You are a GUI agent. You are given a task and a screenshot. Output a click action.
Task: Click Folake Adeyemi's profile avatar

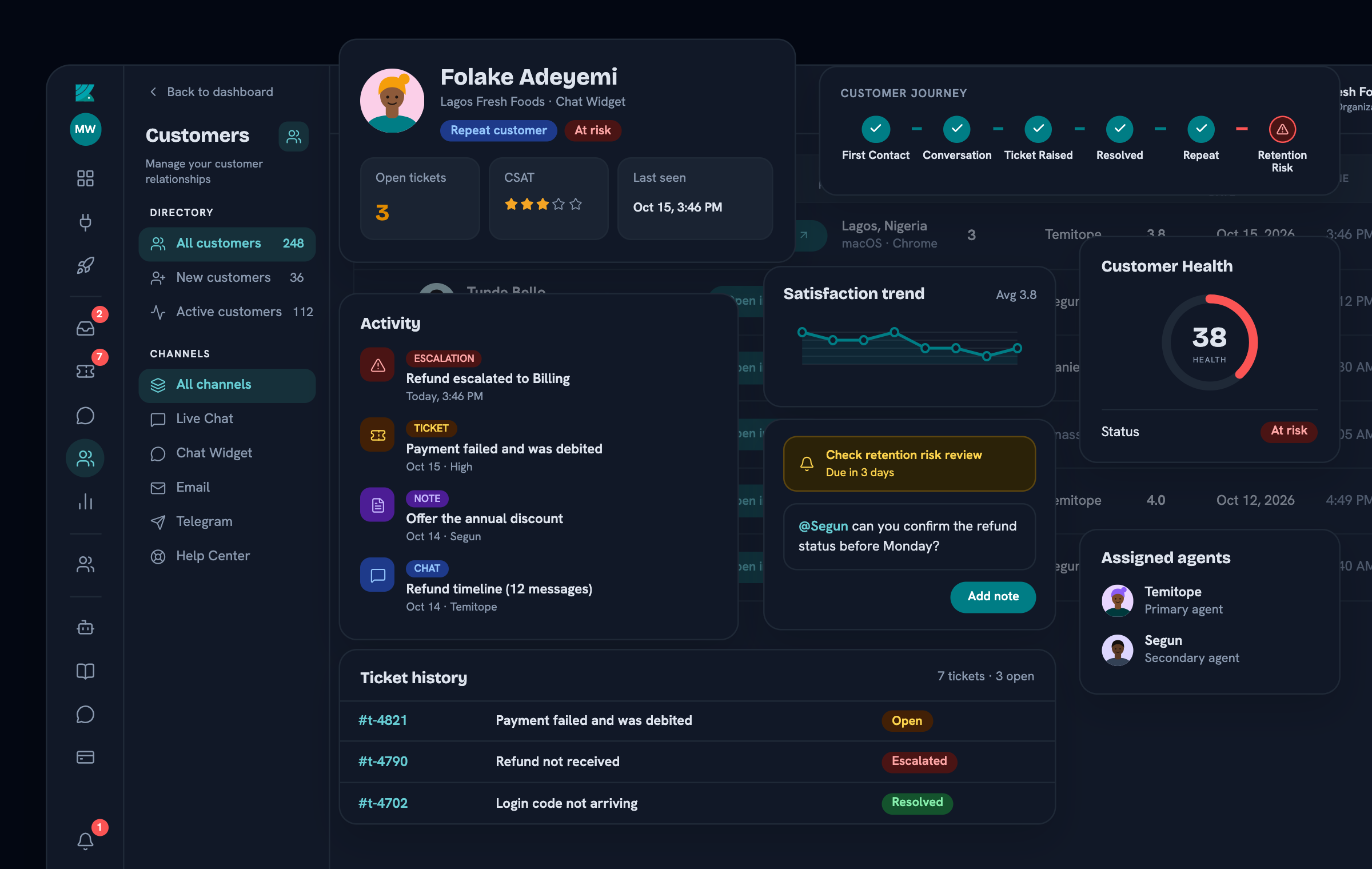(392, 101)
